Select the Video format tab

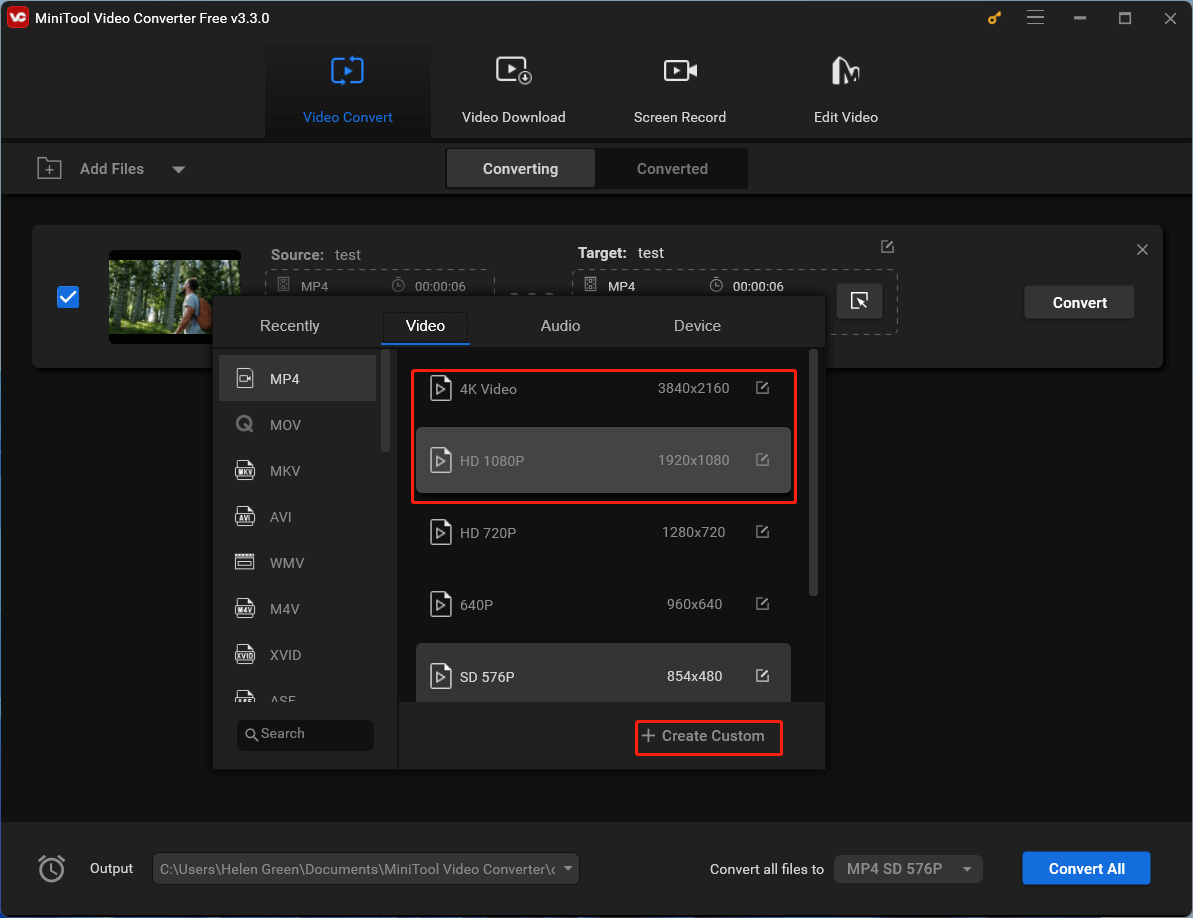(x=425, y=326)
